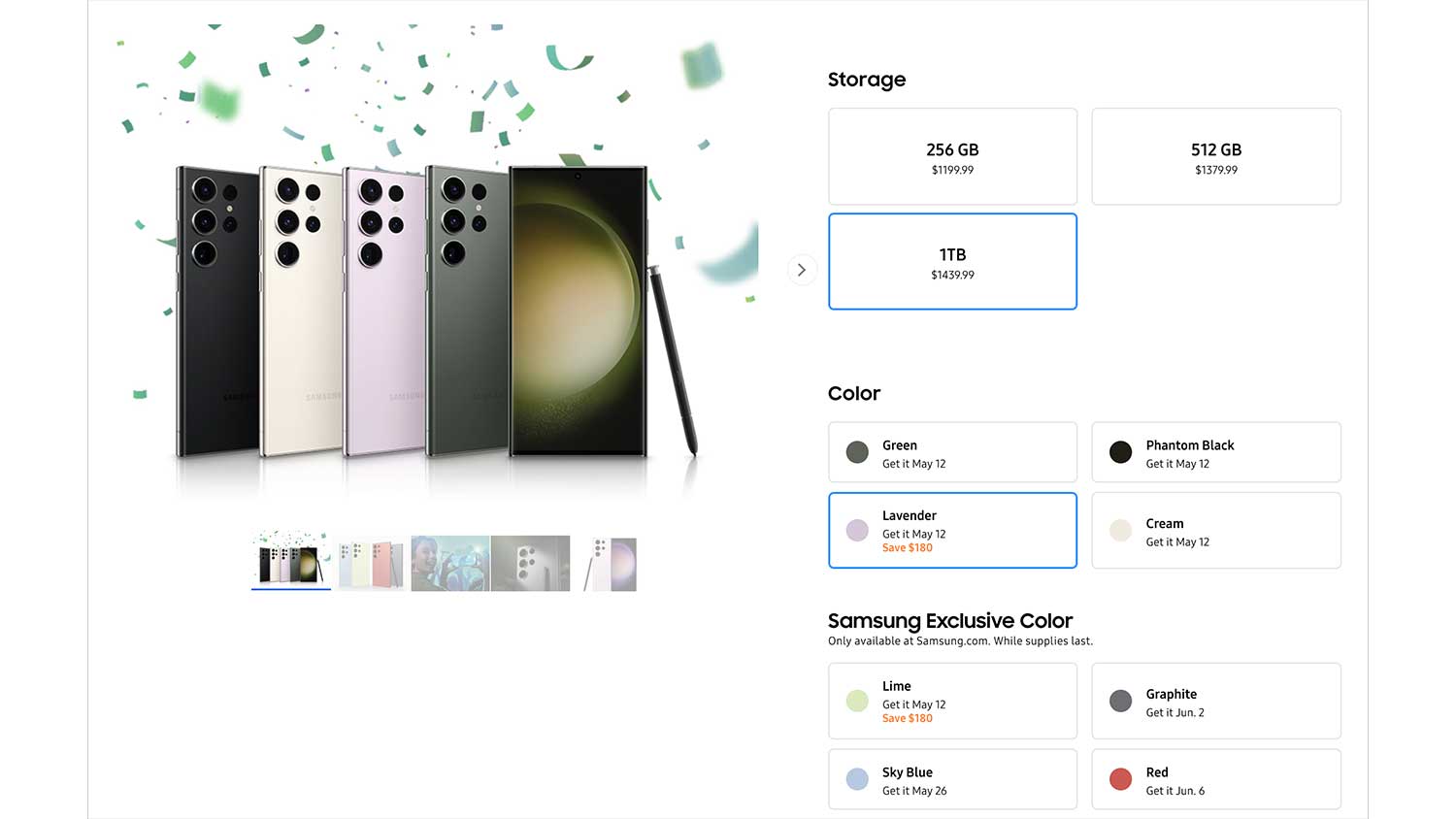
Task: Click the Sky Blue option card label
Action: point(908,772)
